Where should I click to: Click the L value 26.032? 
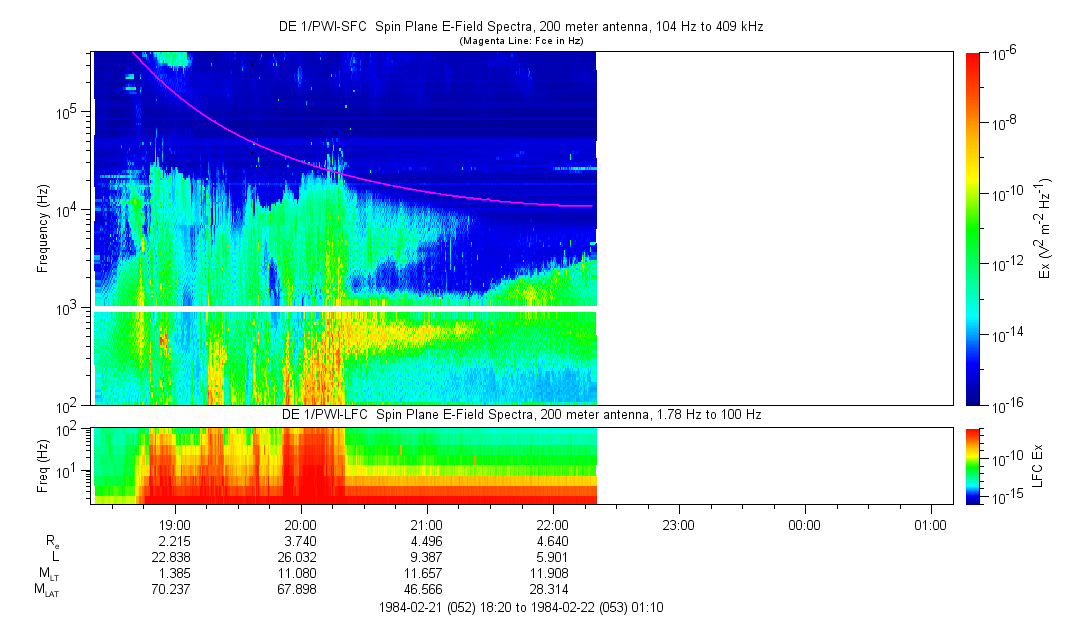(297, 558)
